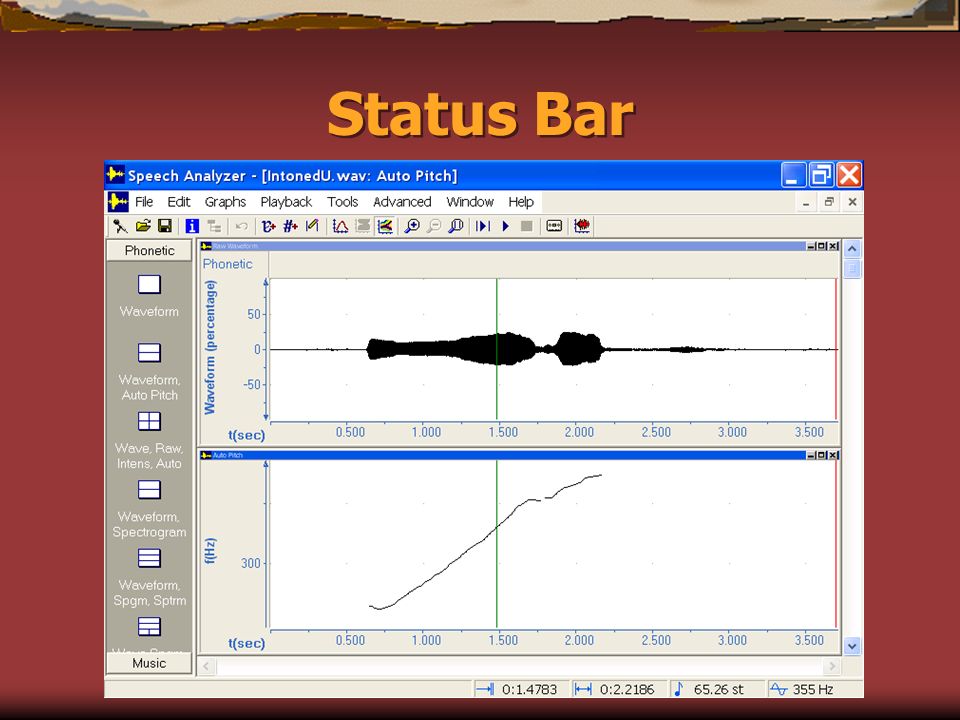Click status value 0:2.2186
This screenshot has height=720, width=960.
tap(627, 689)
